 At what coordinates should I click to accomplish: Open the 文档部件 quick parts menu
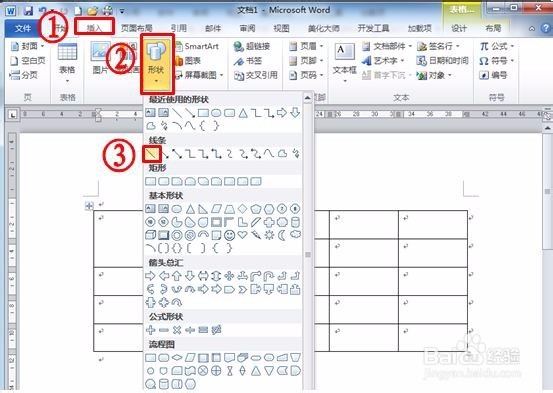(387, 46)
